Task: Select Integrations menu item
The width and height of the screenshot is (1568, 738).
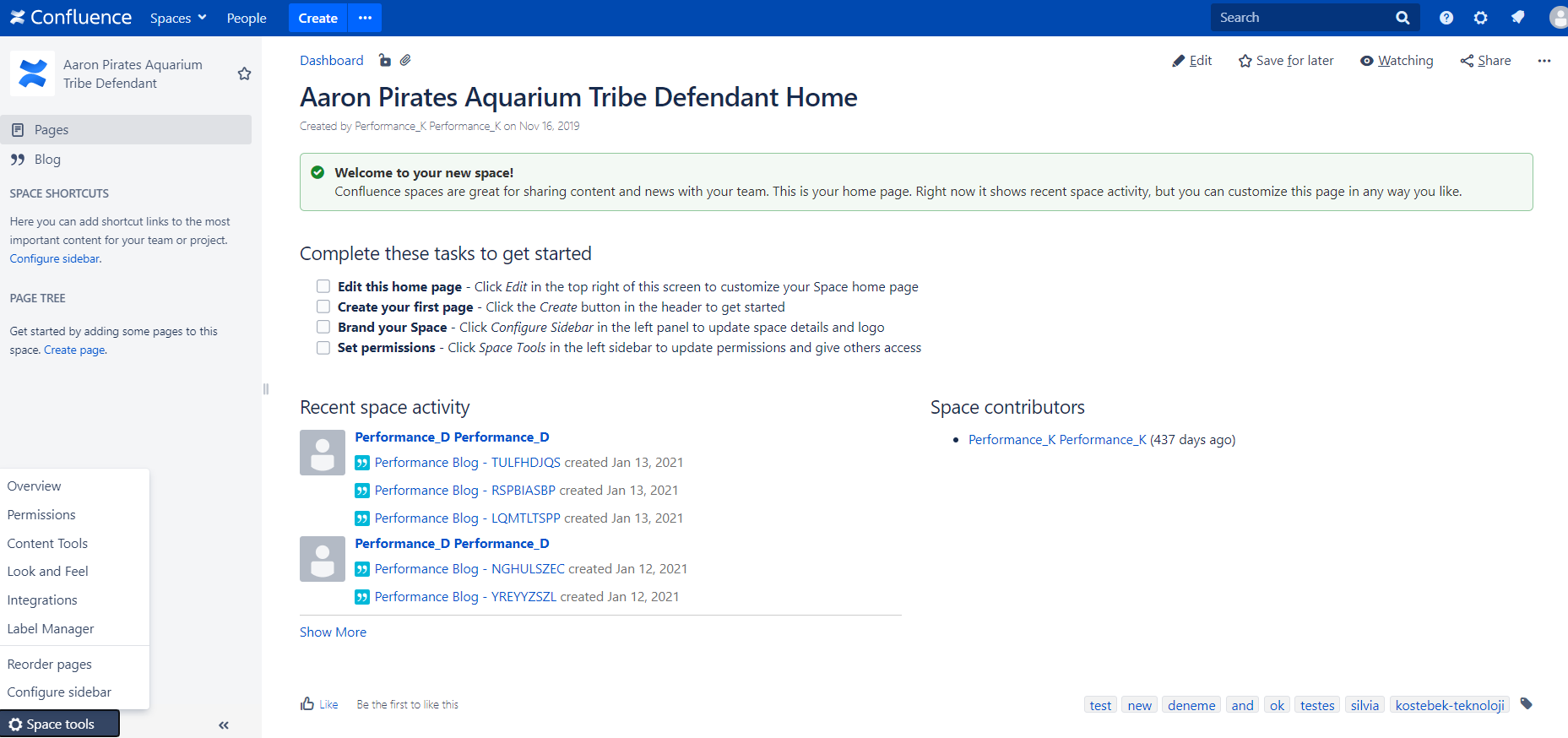Action: [75, 600]
